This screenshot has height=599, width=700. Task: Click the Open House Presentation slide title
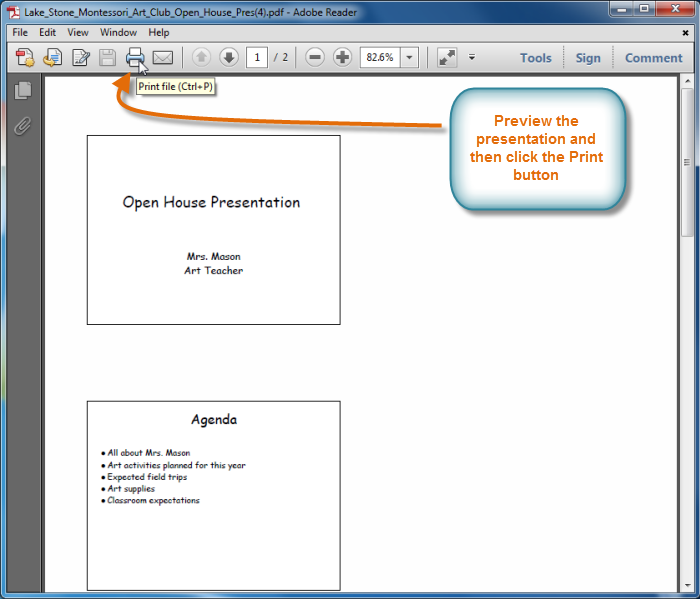[x=211, y=203]
